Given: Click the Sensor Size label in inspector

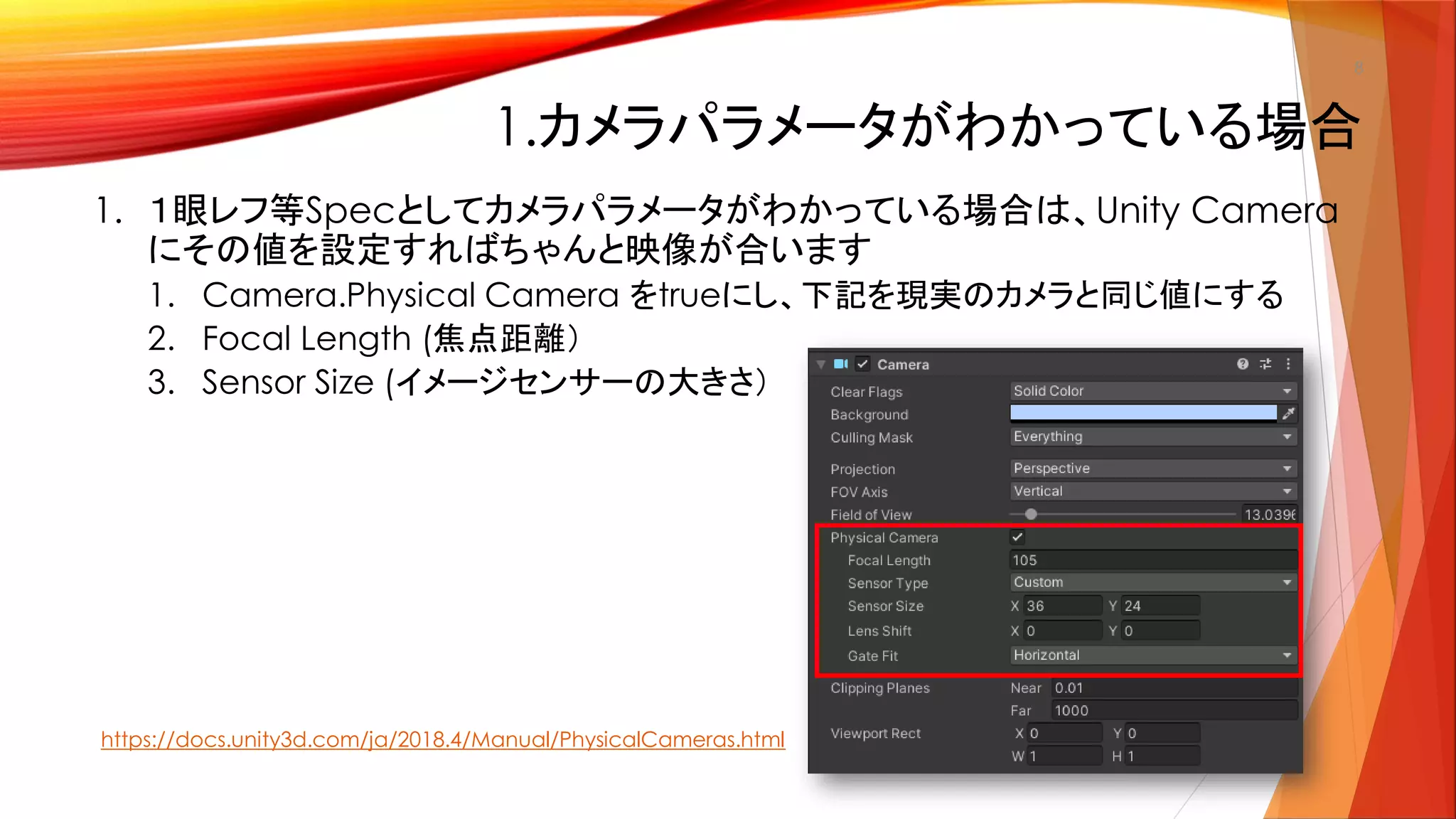Looking at the screenshot, I should [885, 606].
